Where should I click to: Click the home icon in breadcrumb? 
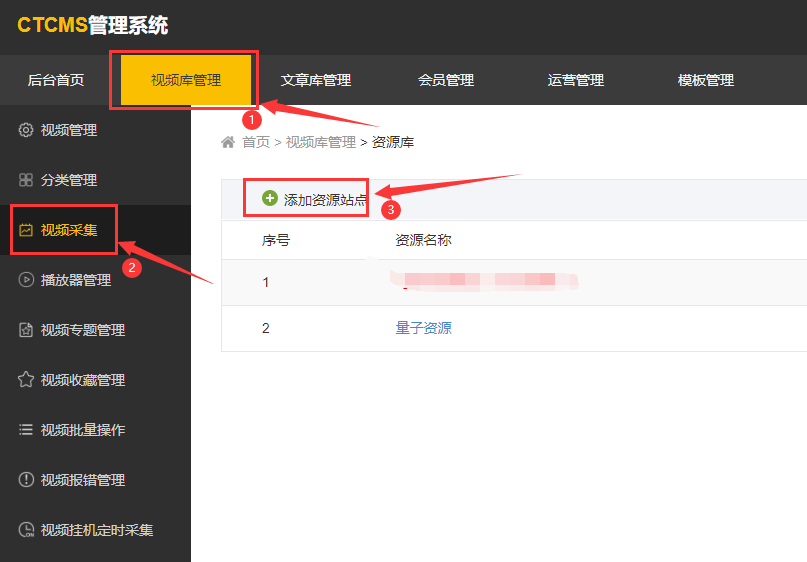tap(228, 142)
